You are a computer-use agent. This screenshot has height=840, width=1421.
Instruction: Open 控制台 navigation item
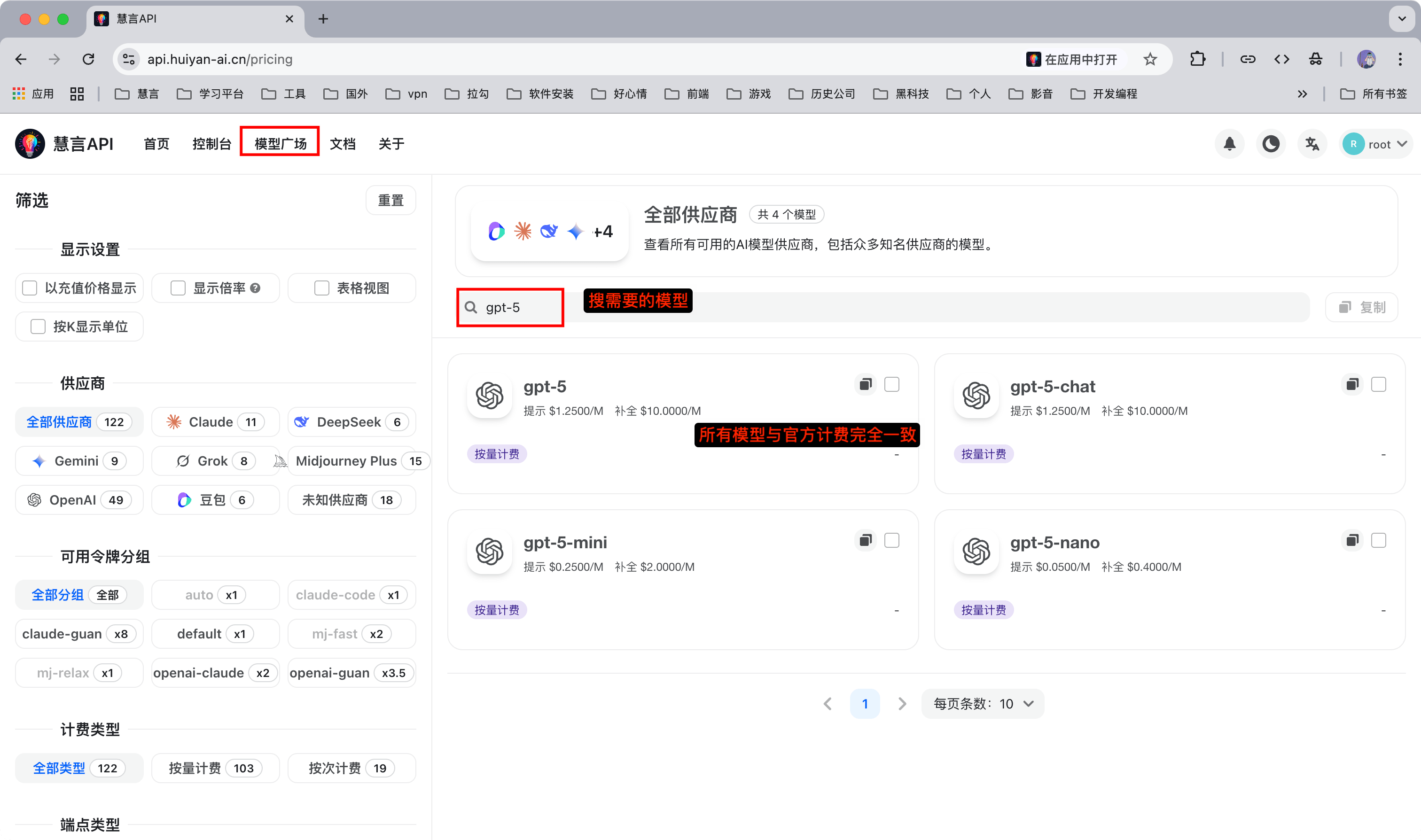[212, 144]
